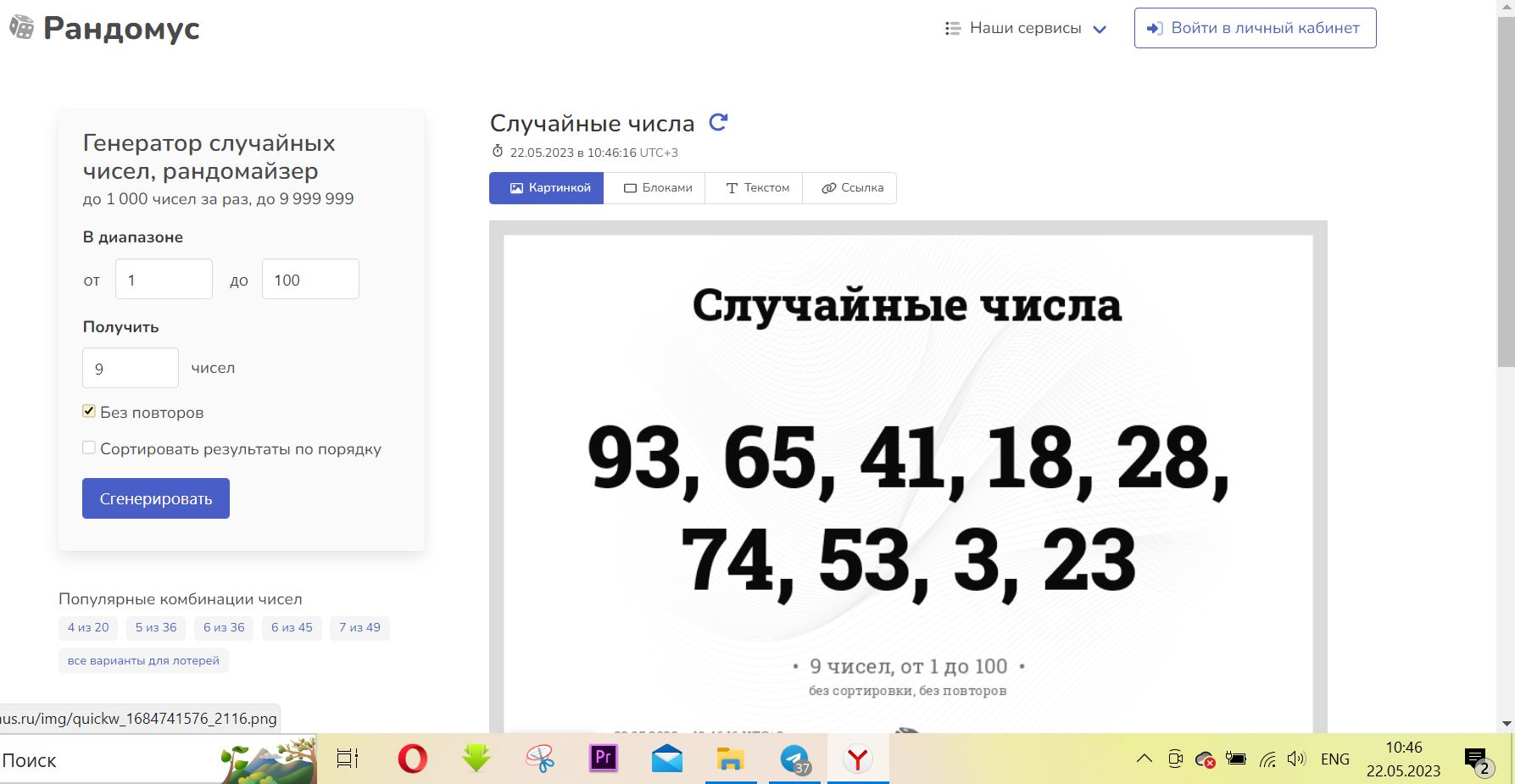1515x784 pixels.
Task: Uncheck the Без повторов checkbox
Action: (x=89, y=411)
